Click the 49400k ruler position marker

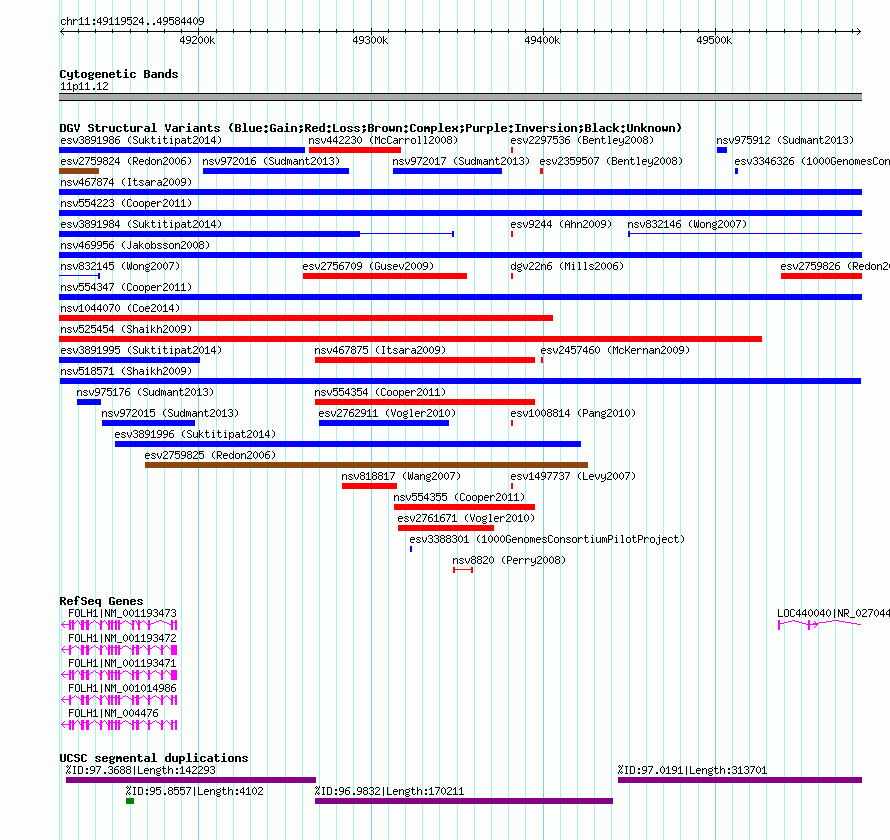coord(542,40)
